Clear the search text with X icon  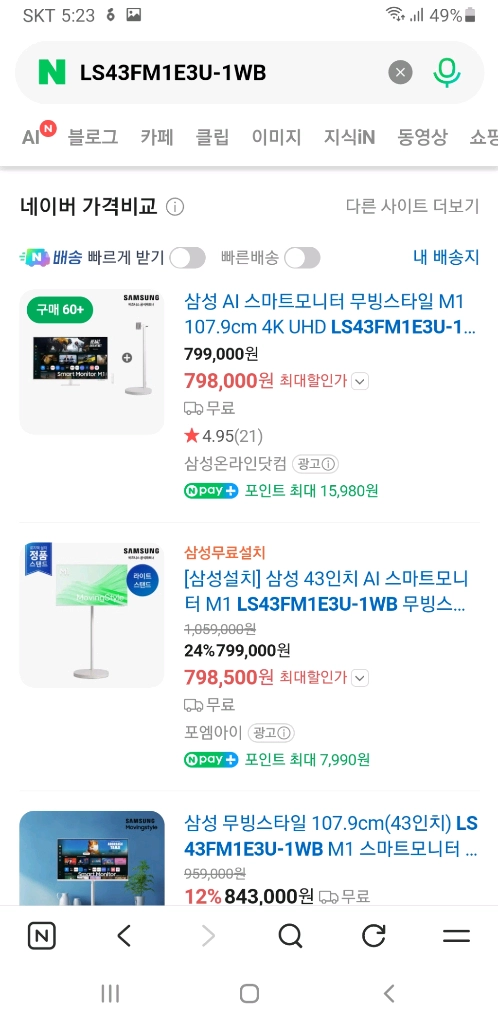400,72
